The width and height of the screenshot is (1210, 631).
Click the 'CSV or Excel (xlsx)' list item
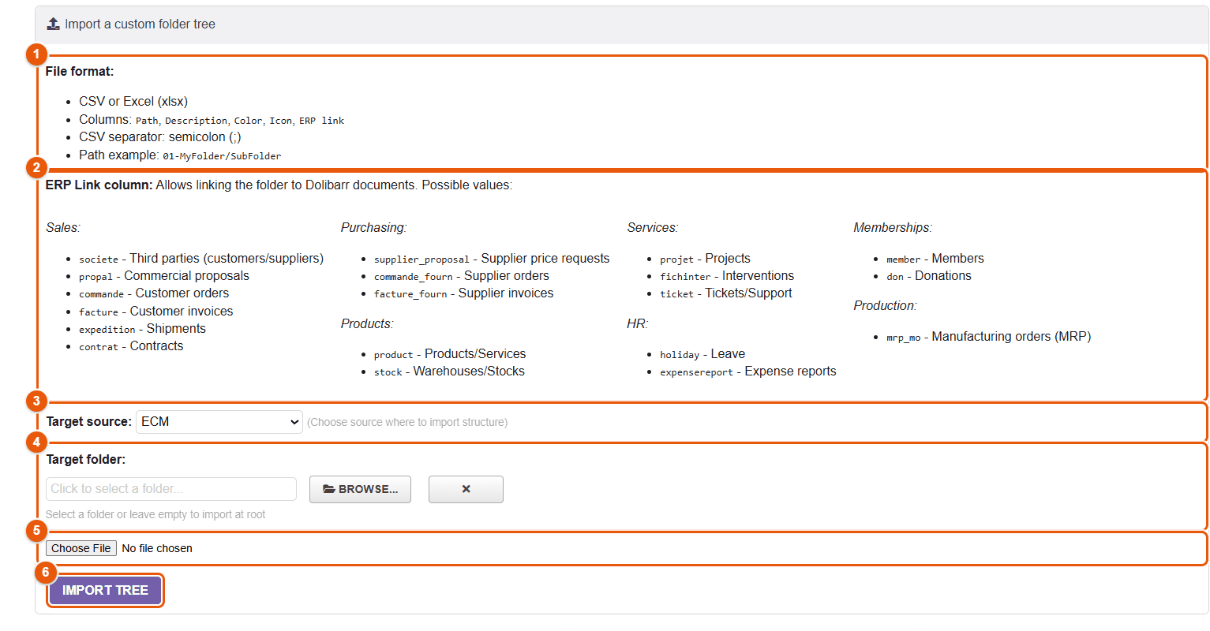point(133,102)
